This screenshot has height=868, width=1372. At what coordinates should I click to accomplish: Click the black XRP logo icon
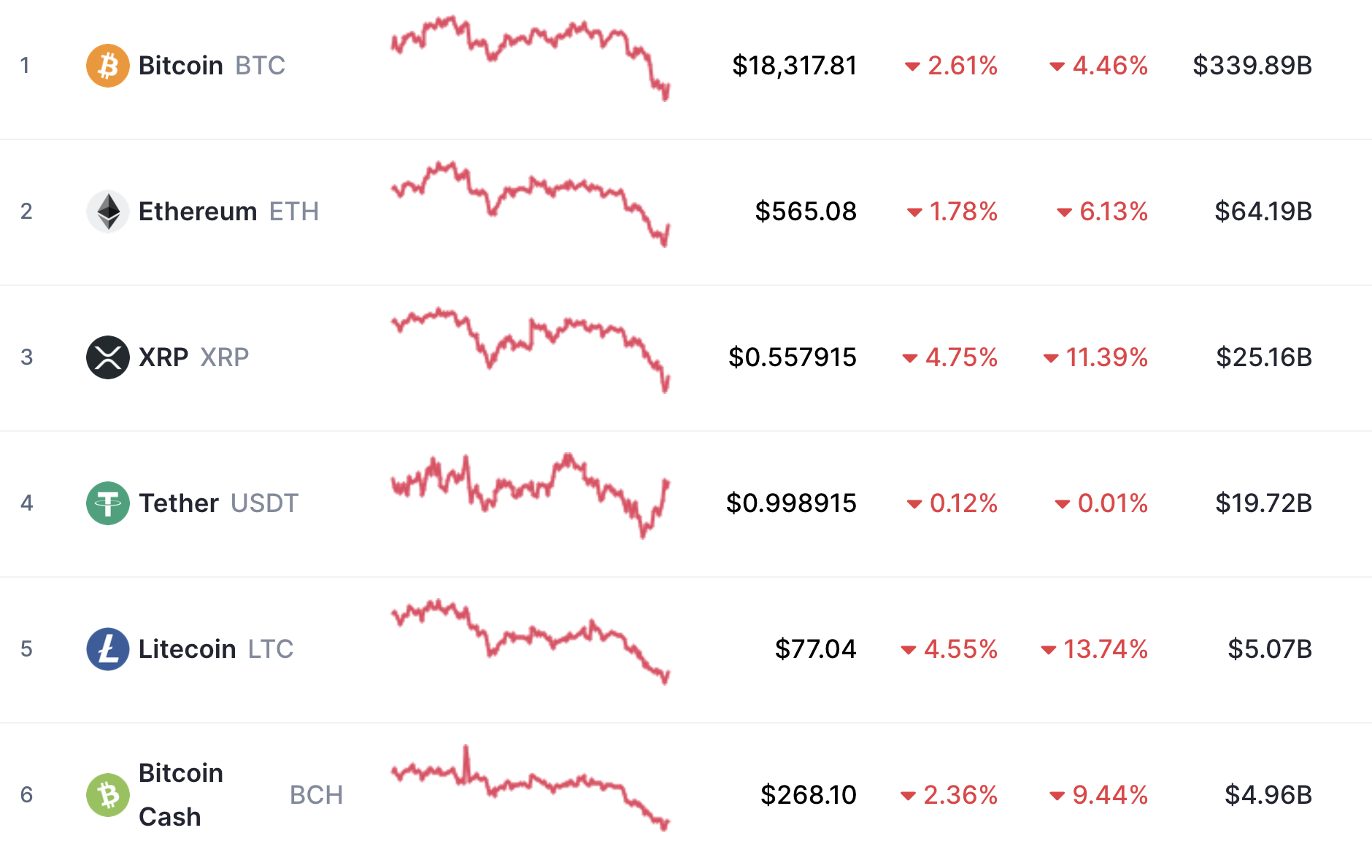pos(108,357)
